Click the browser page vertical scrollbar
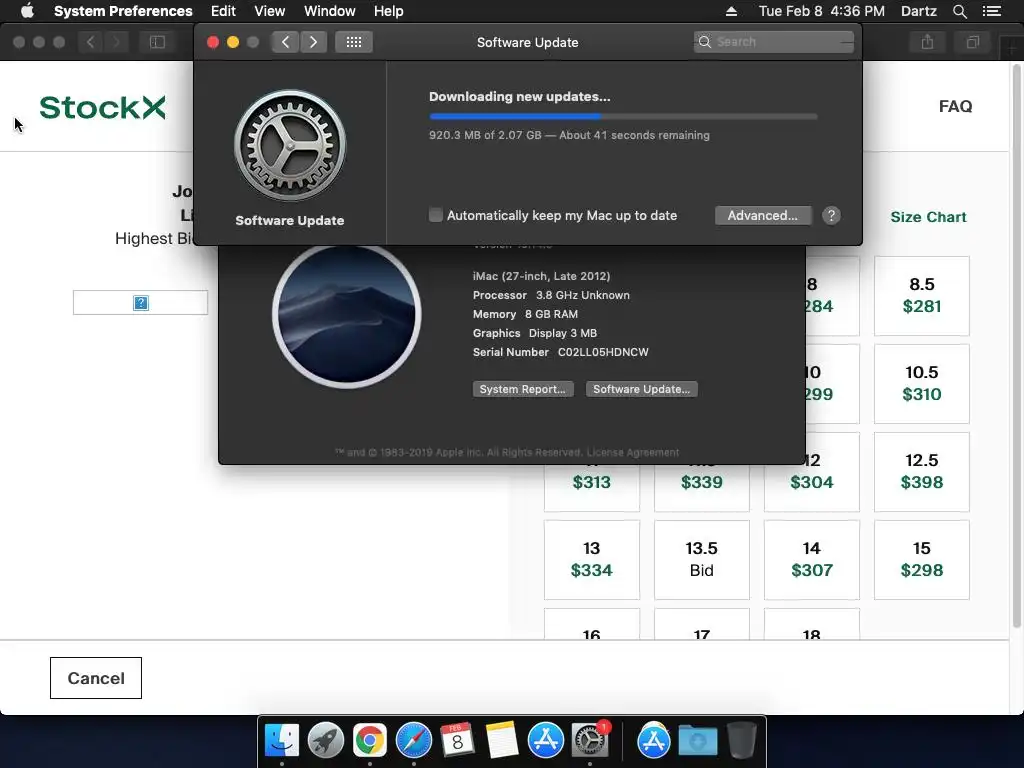This screenshot has width=1024, height=768. pos(1017,346)
